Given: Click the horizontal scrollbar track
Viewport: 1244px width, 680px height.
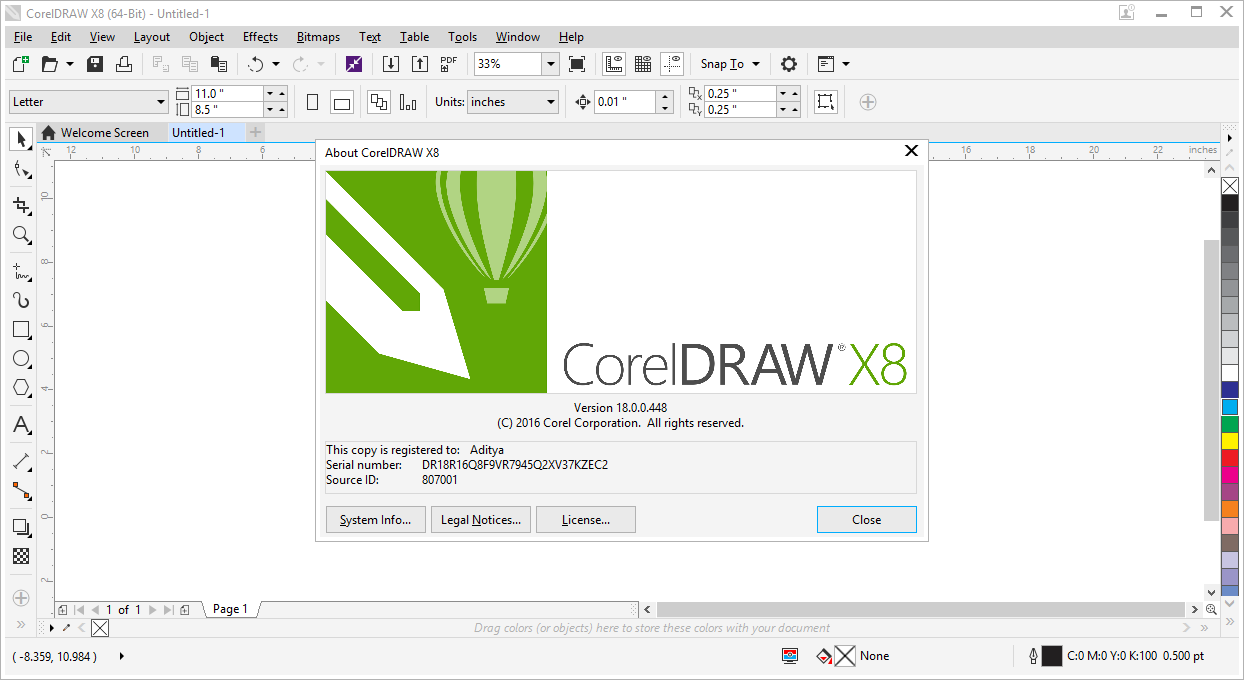Looking at the screenshot, I should (920, 609).
